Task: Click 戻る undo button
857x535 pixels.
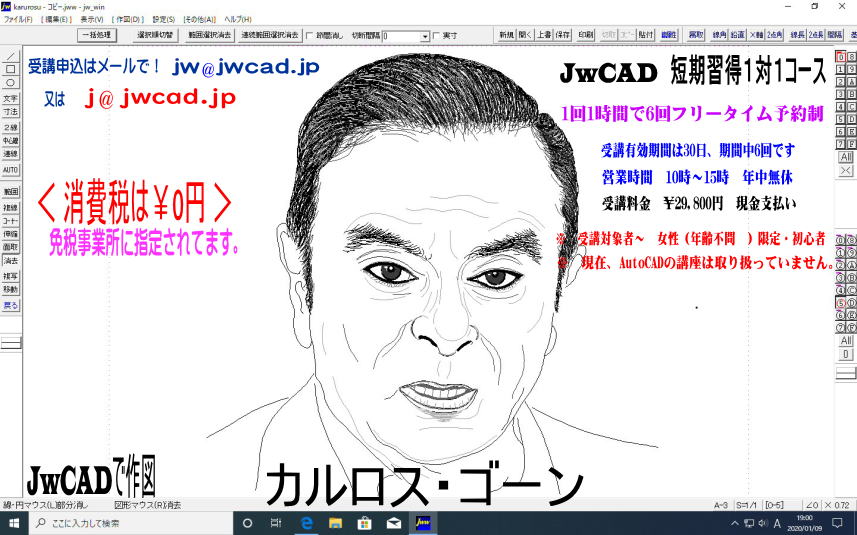Action: [10, 305]
